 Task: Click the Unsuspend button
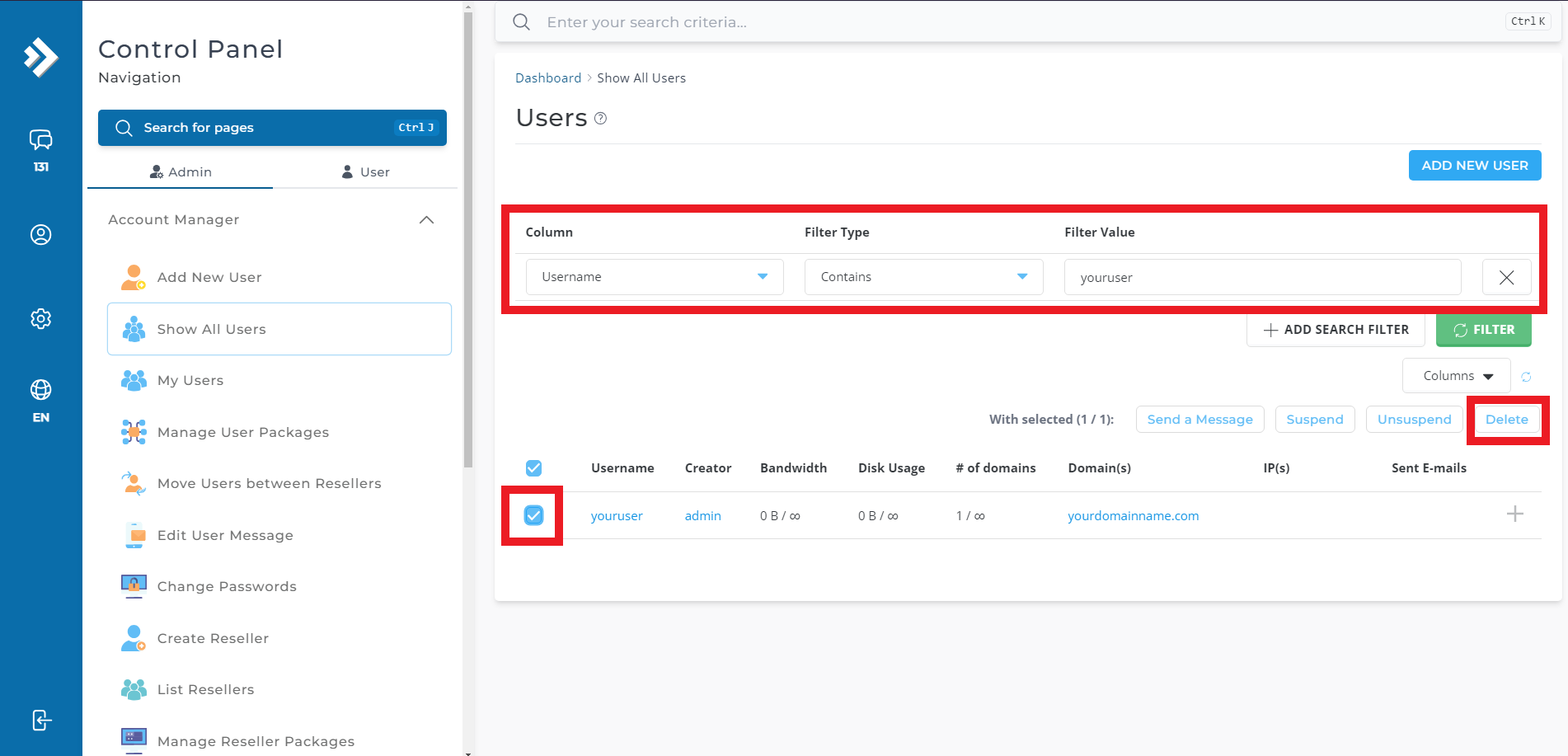(x=1414, y=419)
